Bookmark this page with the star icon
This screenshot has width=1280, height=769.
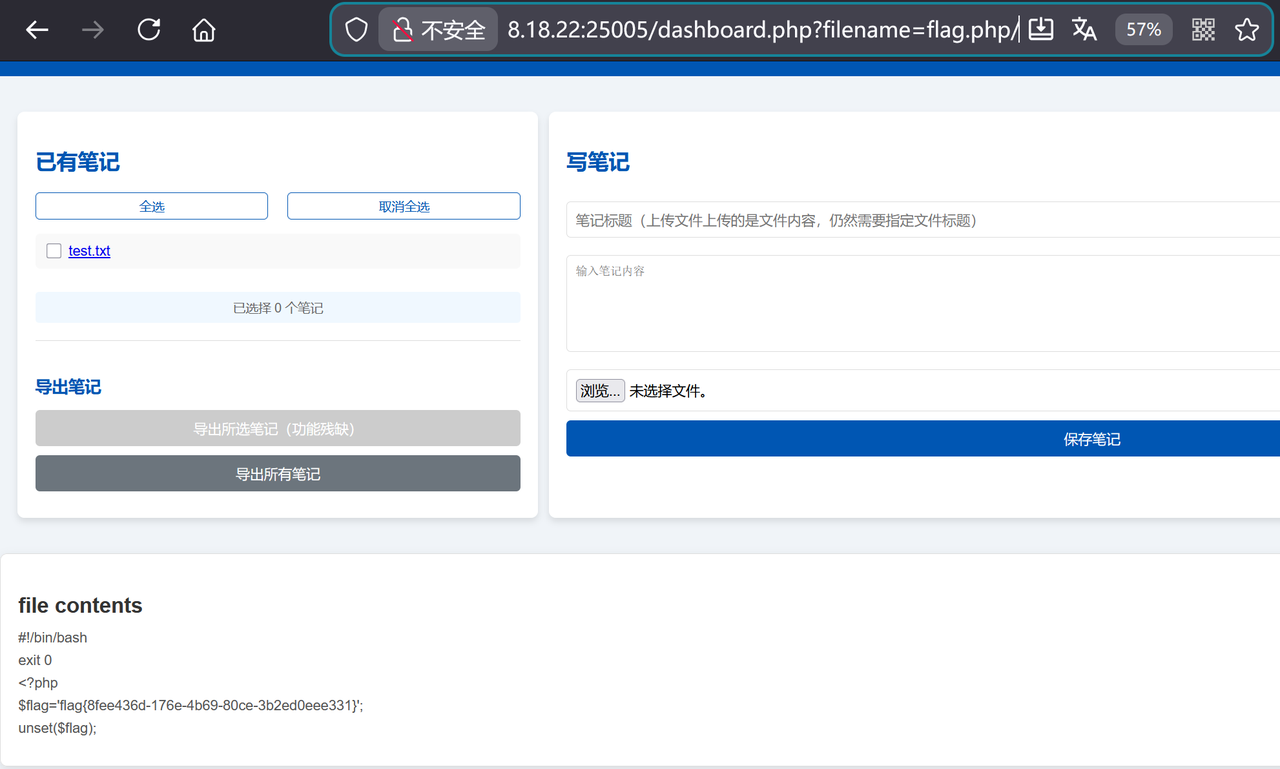pyautogui.click(x=1246, y=30)
